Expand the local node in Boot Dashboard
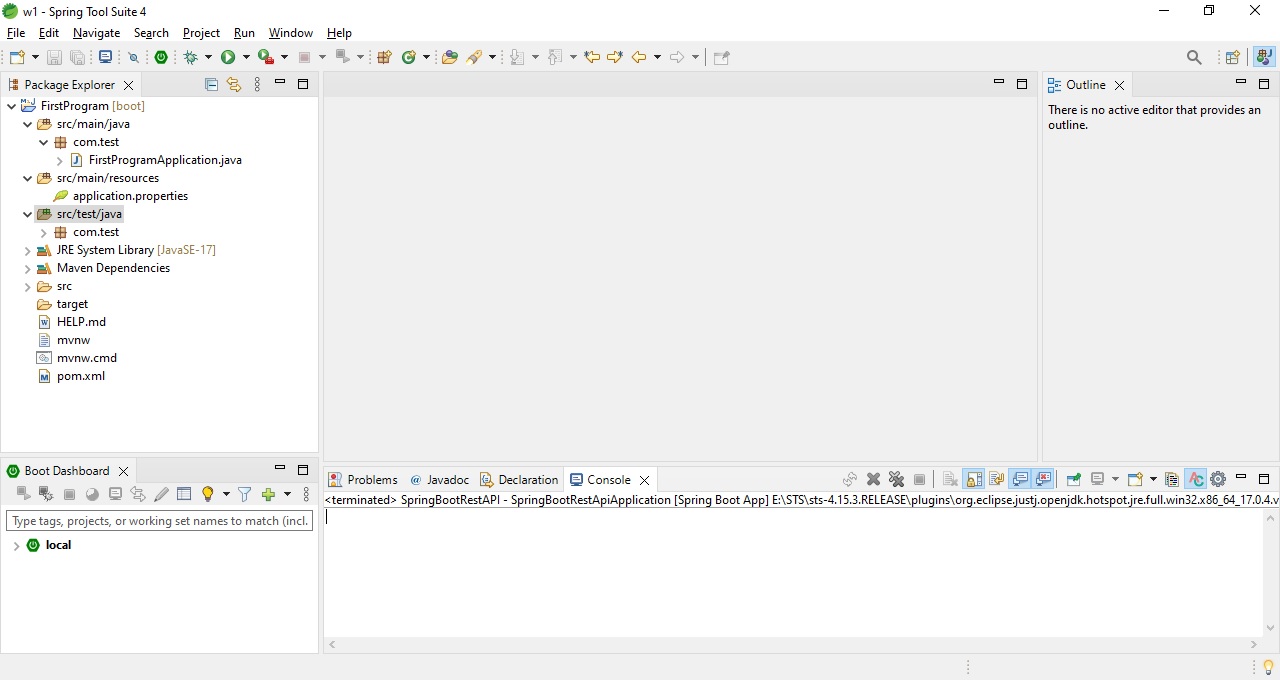 coord(16,546)
